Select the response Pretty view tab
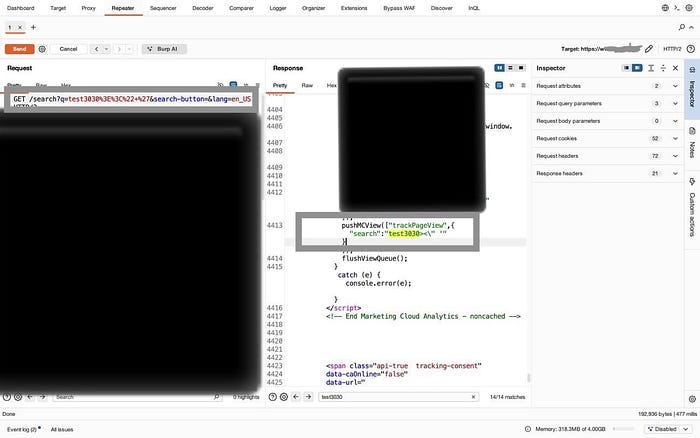 point(280,85)
